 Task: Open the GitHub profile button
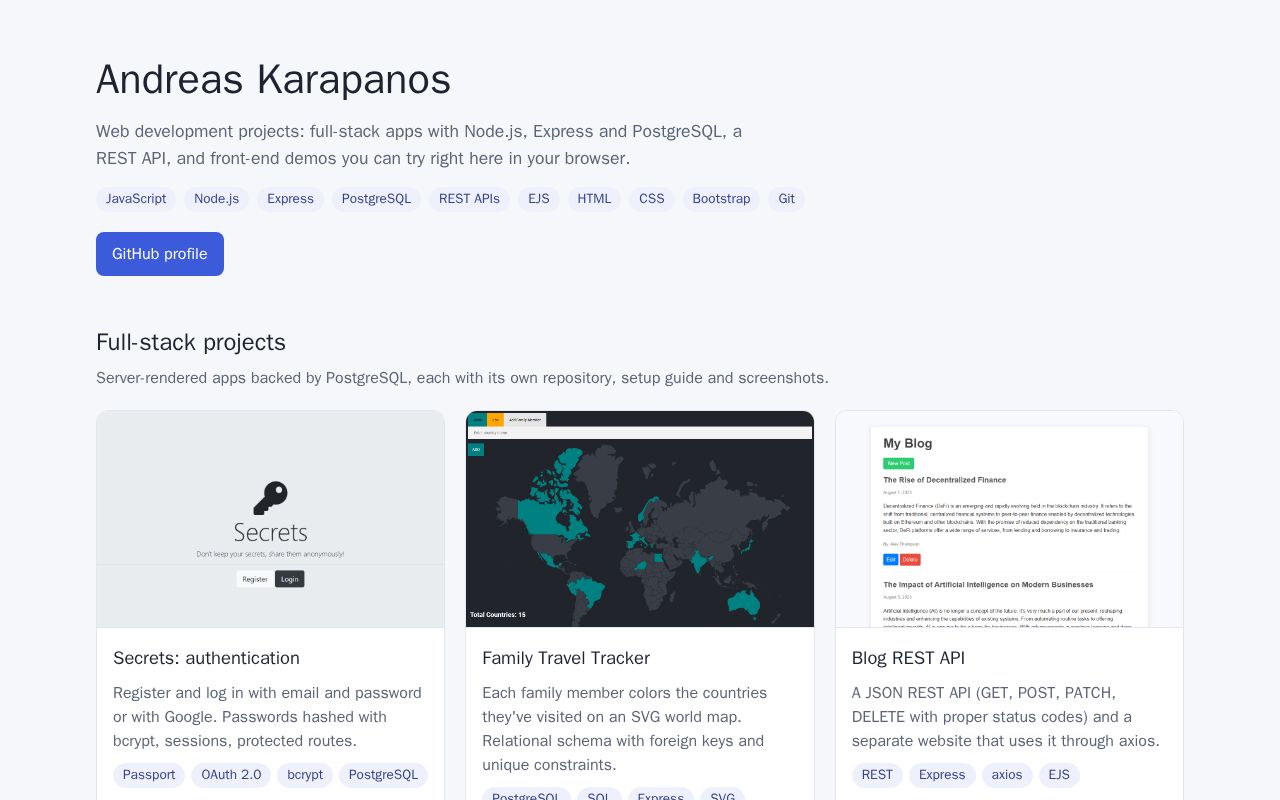(160, 254)
